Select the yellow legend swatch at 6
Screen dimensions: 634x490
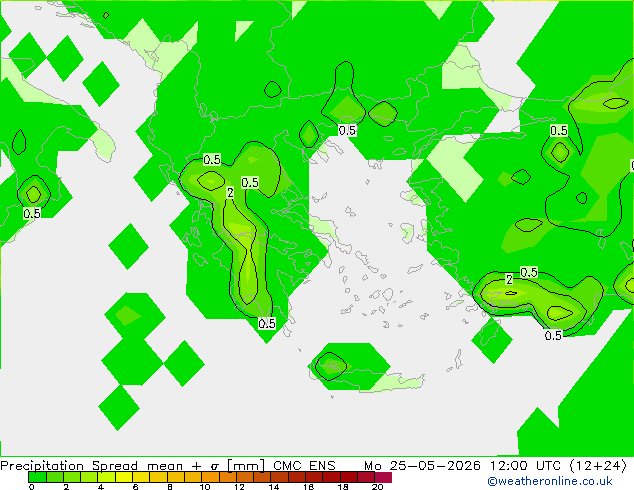click(141, 477)
